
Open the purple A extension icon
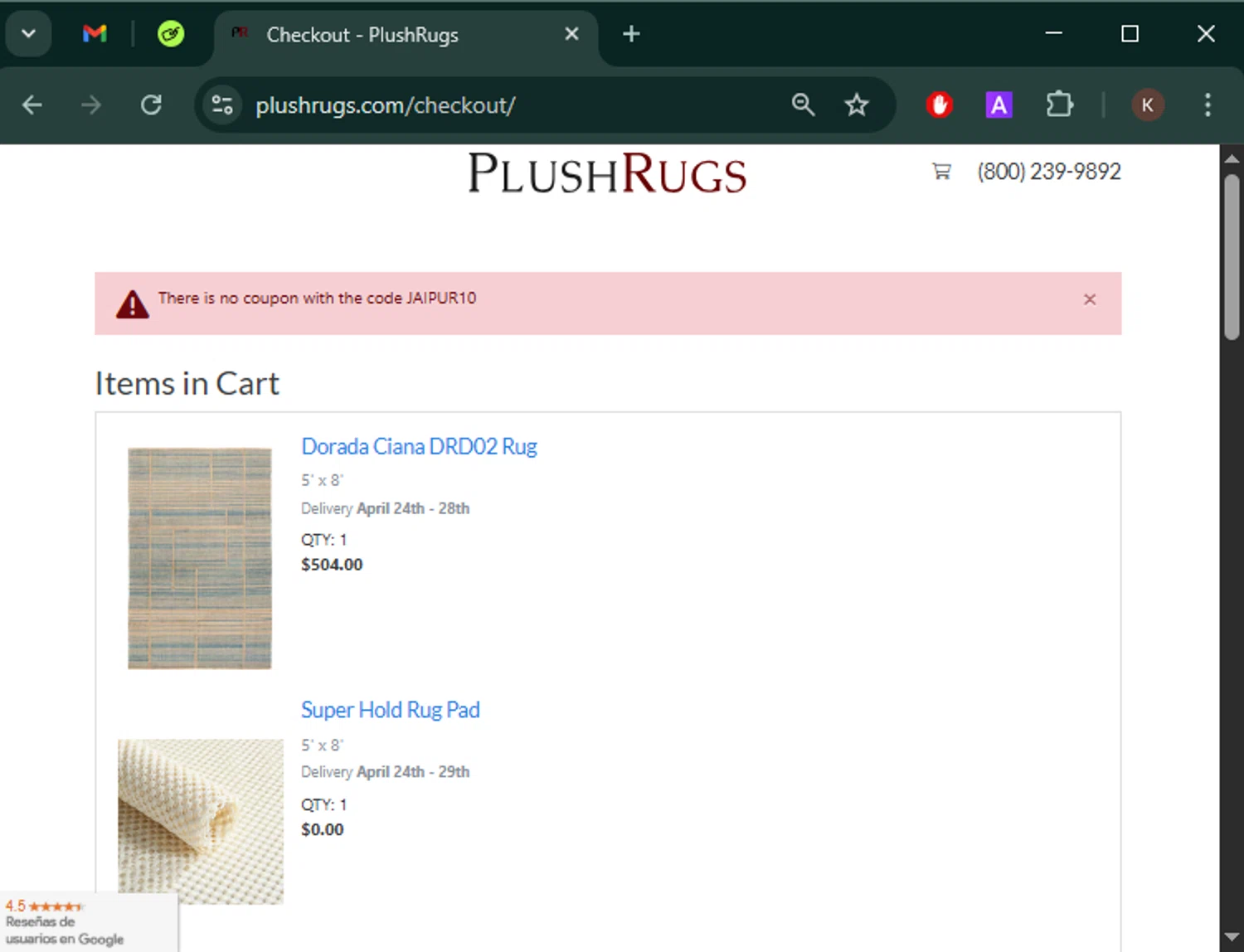click(x=999, y=105)
